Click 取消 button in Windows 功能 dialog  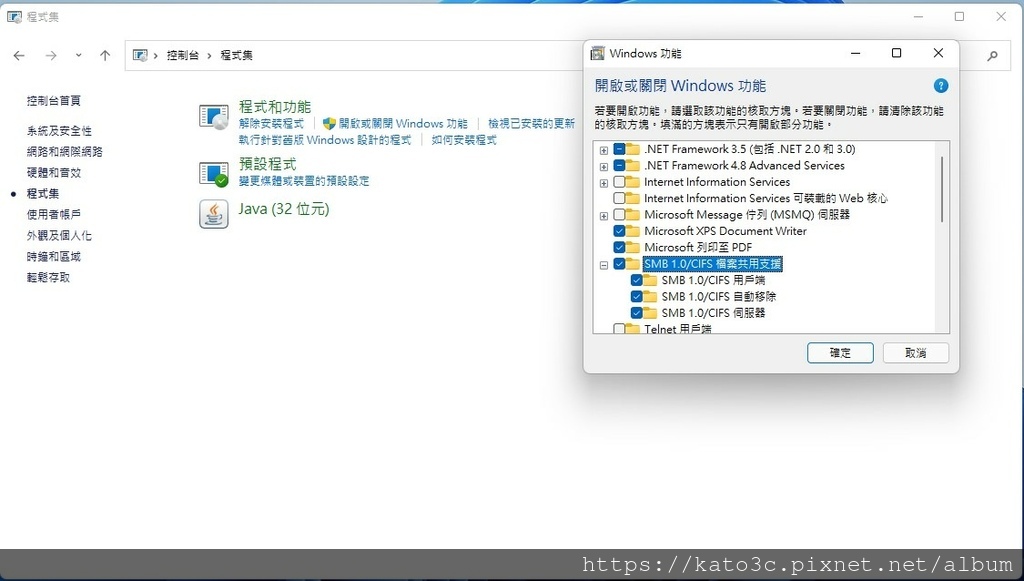[x=916, y=353]
